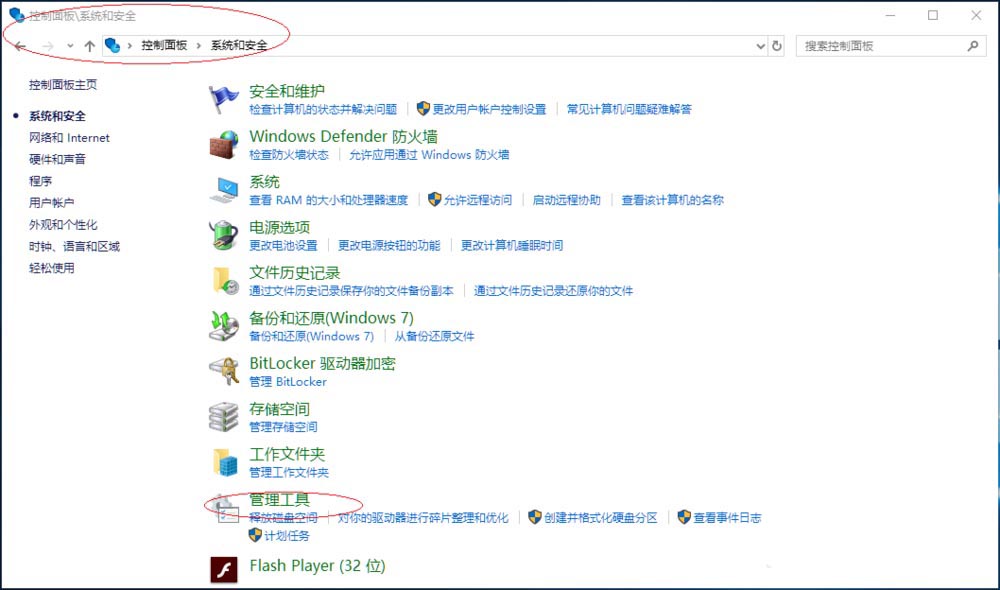Click 检查计算机的状态并解决问题 link
This screenshot has width=1000, height=590.
pyautogui.click(x=323, y=109)
